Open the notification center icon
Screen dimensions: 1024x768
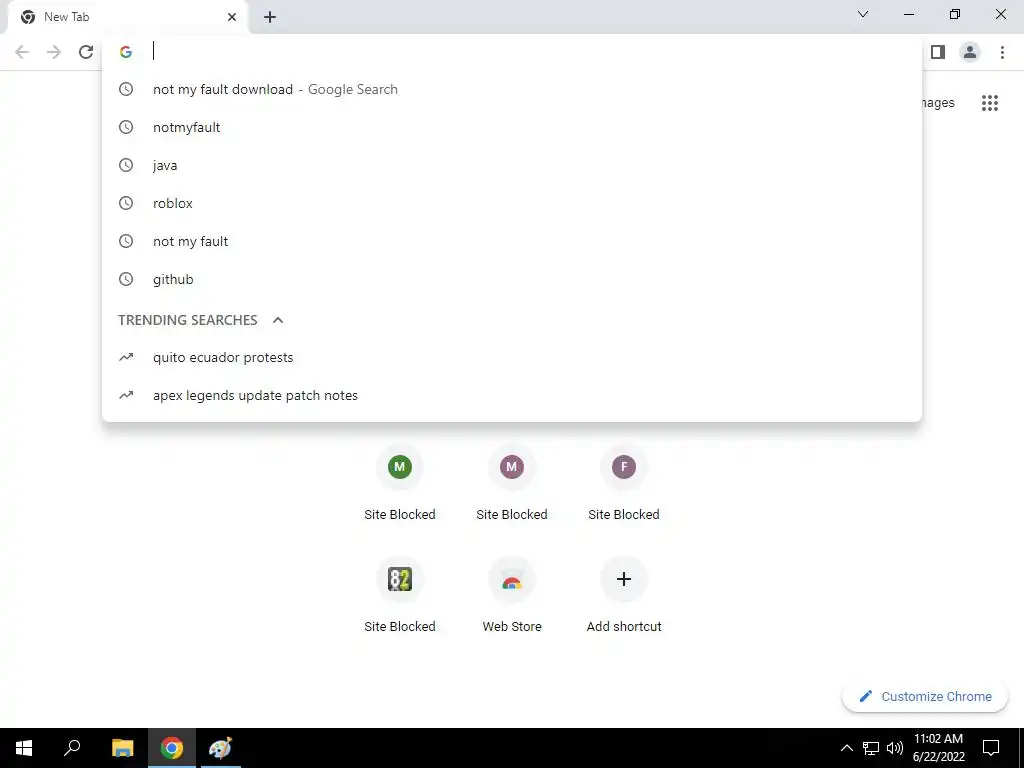pyautogui.click(x=991, y=748)
